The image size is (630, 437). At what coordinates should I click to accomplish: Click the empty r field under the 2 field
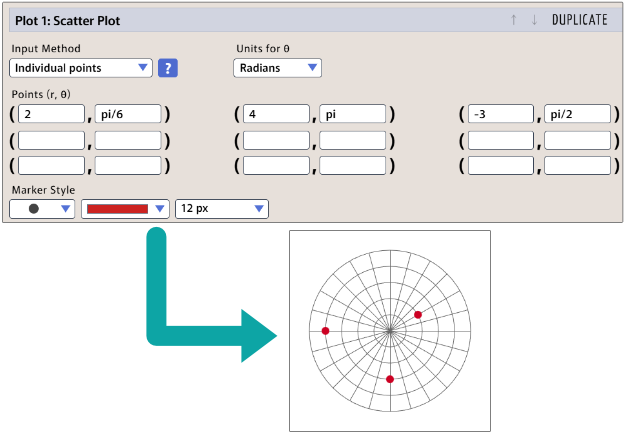click(51, 141)
